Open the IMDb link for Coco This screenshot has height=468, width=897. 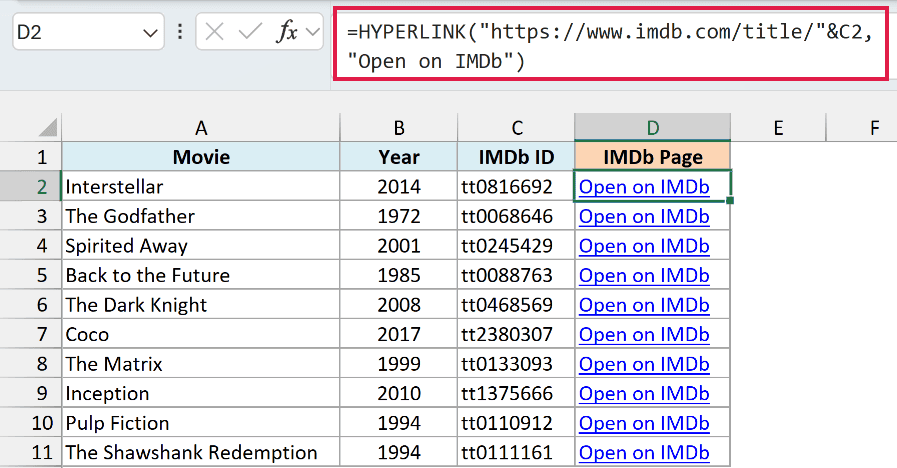tap(644, 335)
